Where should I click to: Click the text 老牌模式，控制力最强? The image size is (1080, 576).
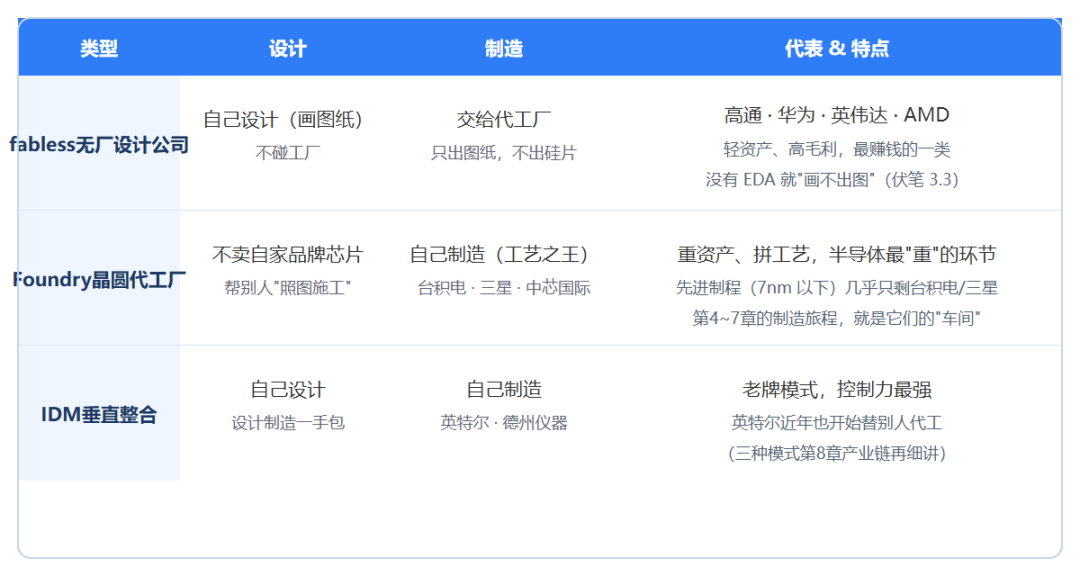[x=837, y=389]
